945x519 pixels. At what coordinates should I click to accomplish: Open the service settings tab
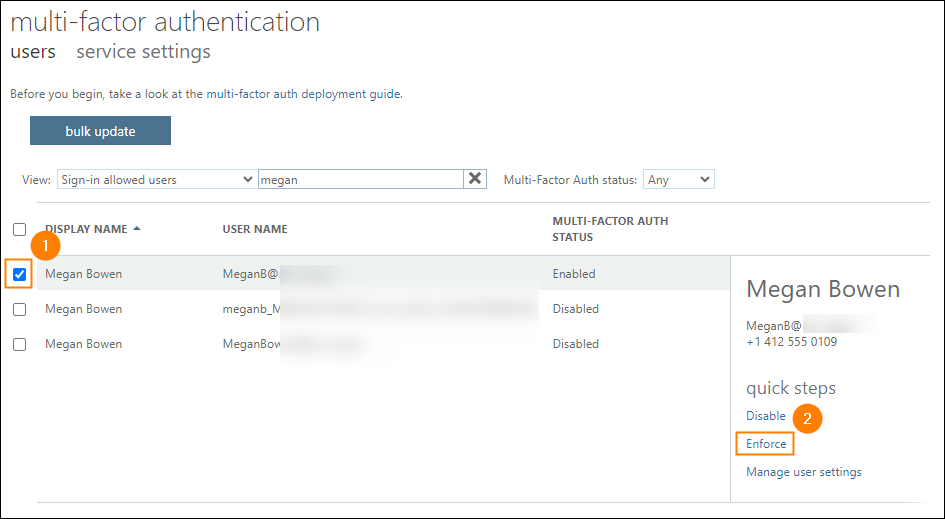coord(143,51)
